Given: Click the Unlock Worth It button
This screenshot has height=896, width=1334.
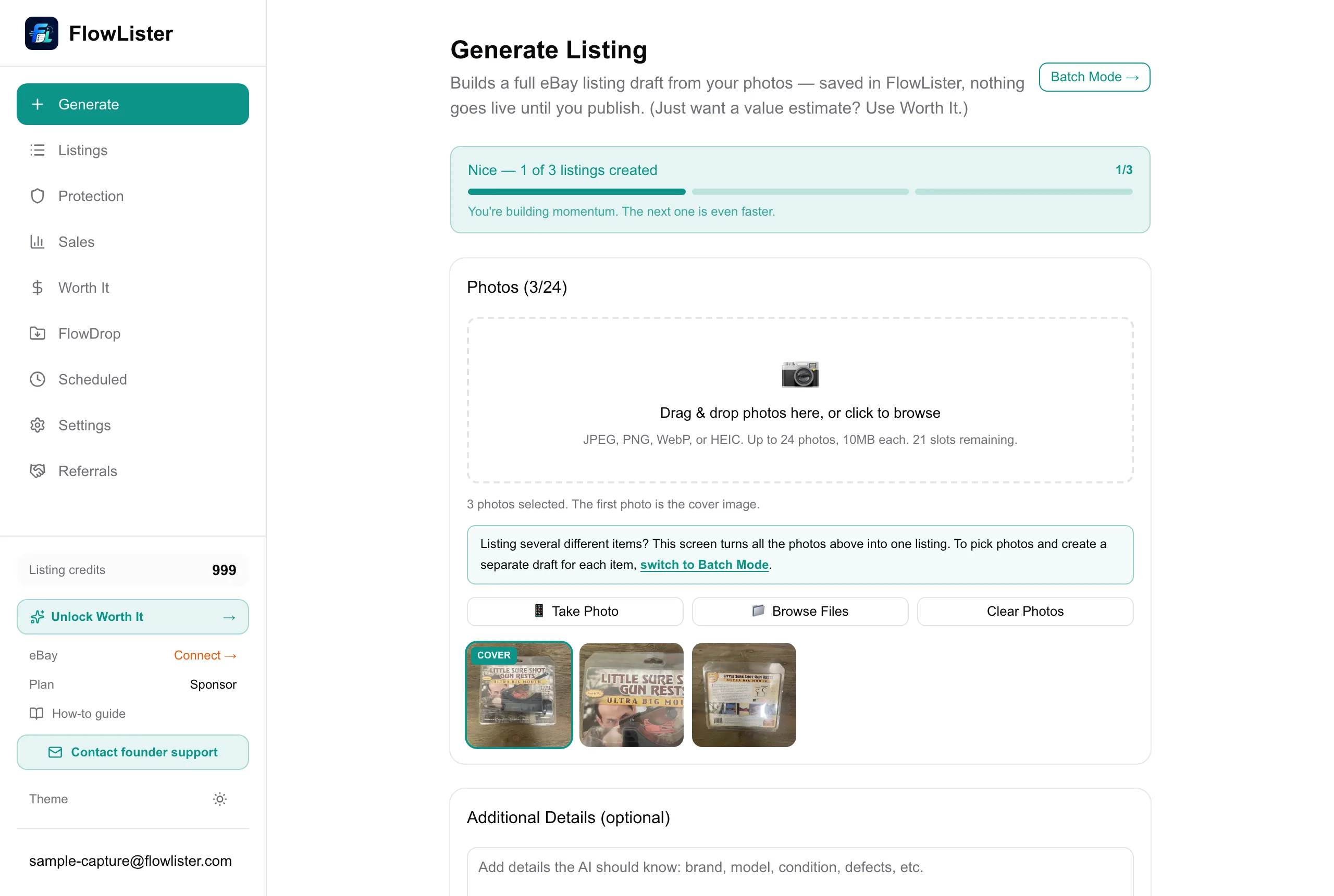Looking at the screenshot, I should [132, 617].
